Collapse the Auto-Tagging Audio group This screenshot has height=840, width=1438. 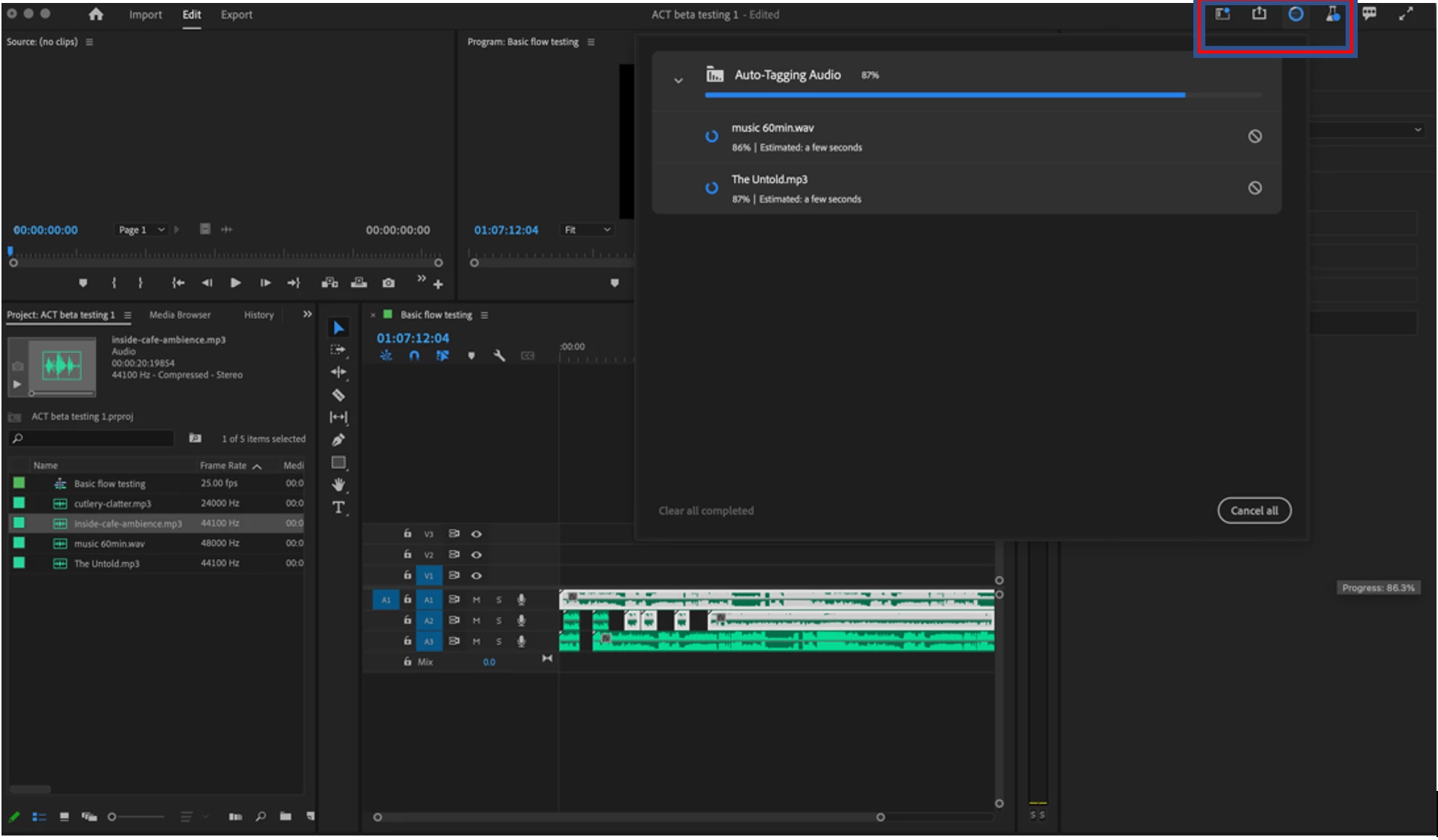(x=678, y=80)
